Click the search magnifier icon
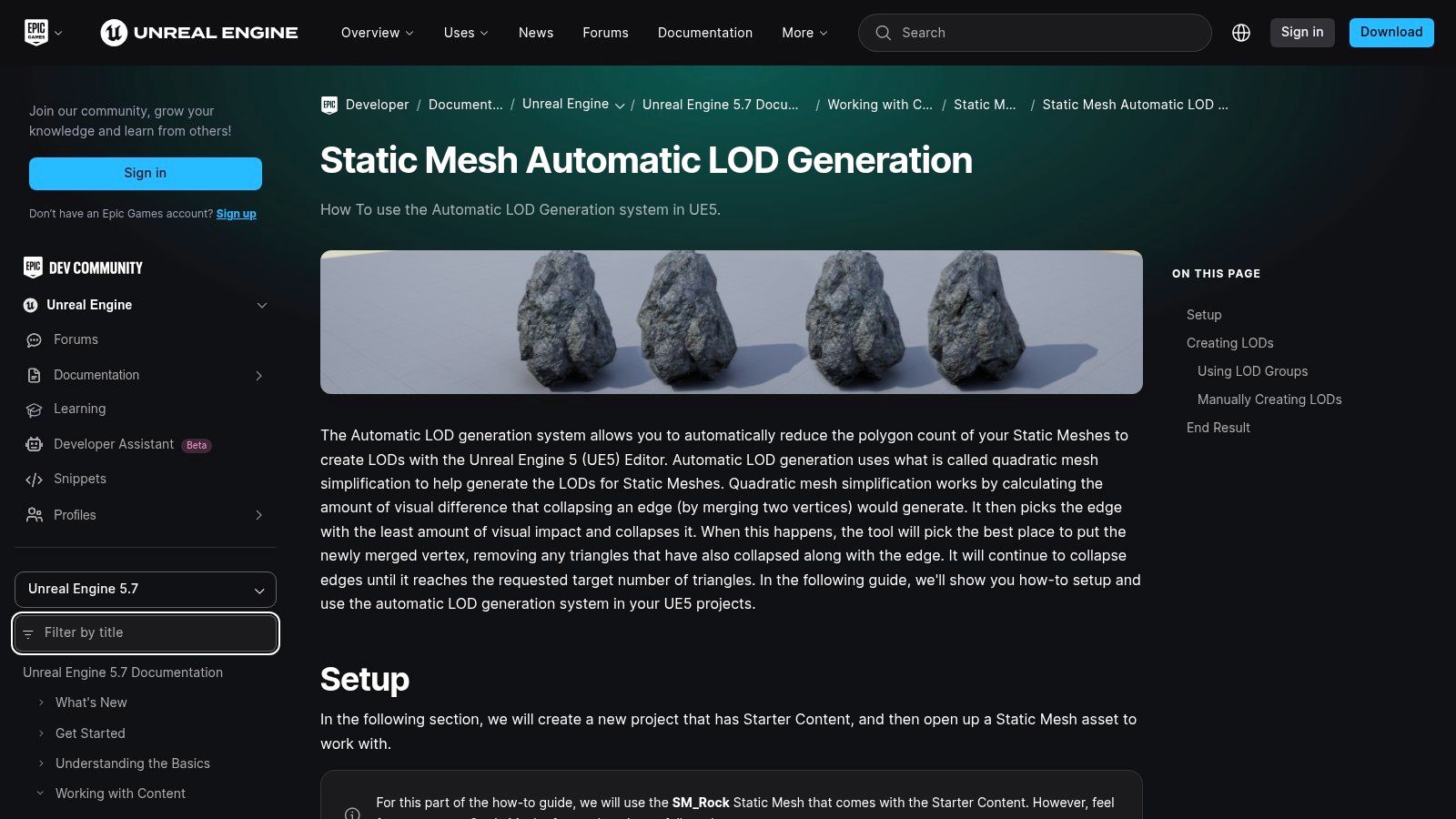The height and width of the screenshot is (819, 1456). 883,33
